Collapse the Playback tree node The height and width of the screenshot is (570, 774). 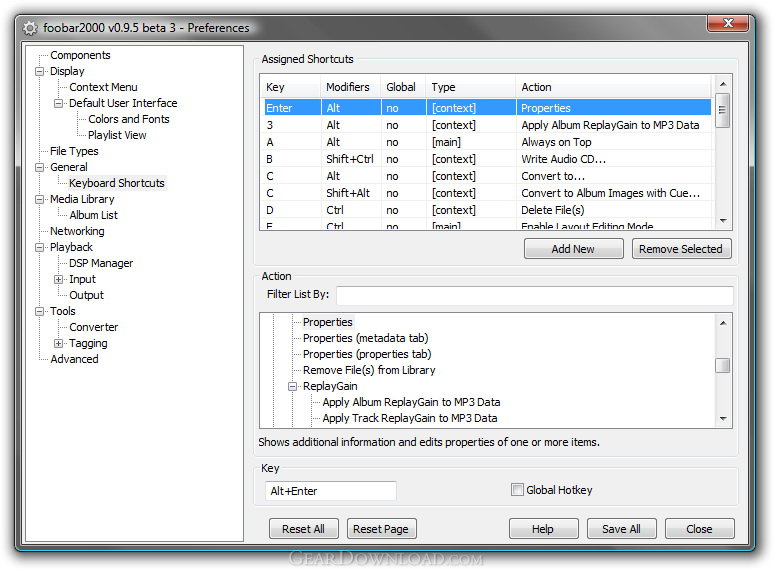click(39, 247)
